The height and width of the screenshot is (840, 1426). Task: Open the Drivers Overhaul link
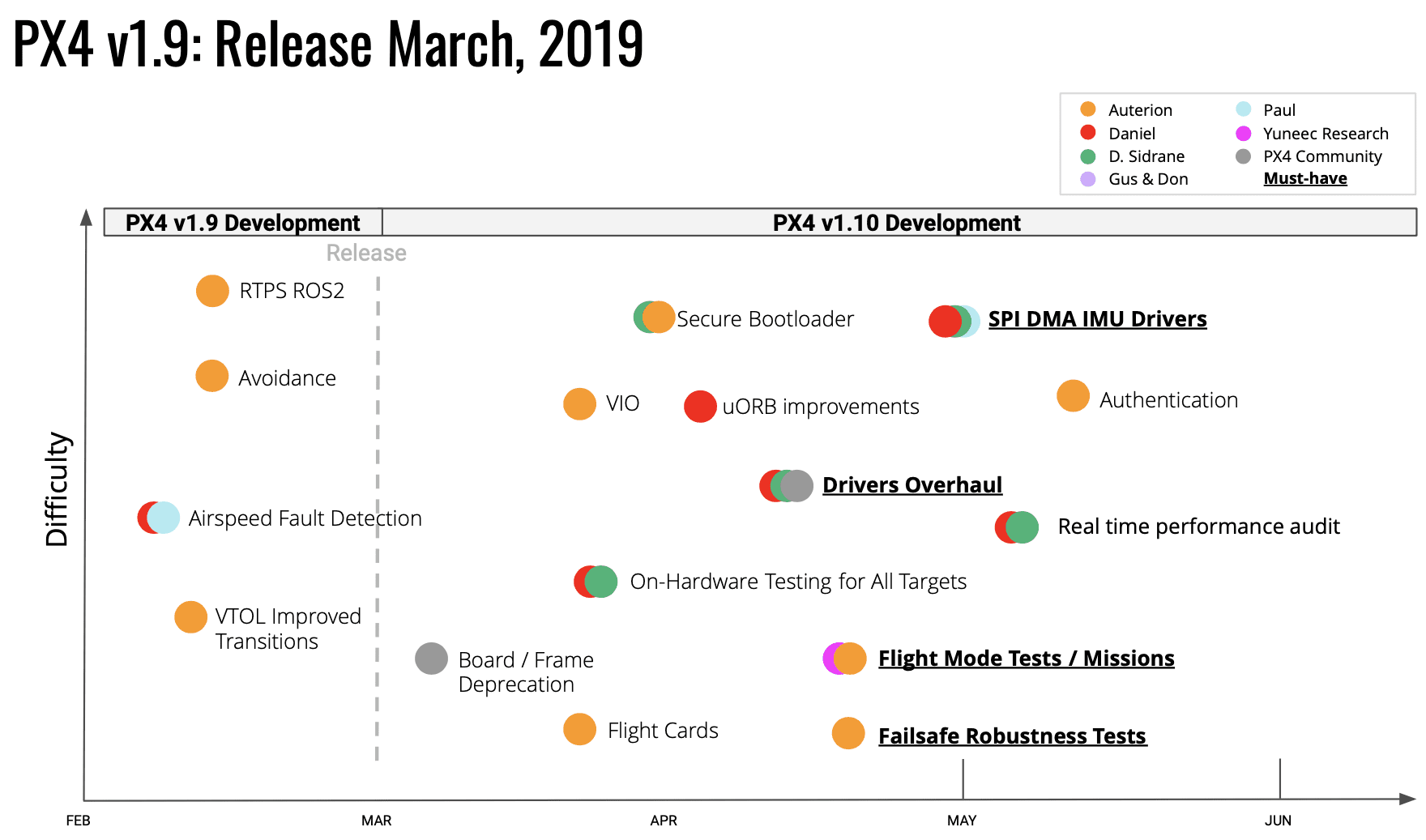(912, 485)
